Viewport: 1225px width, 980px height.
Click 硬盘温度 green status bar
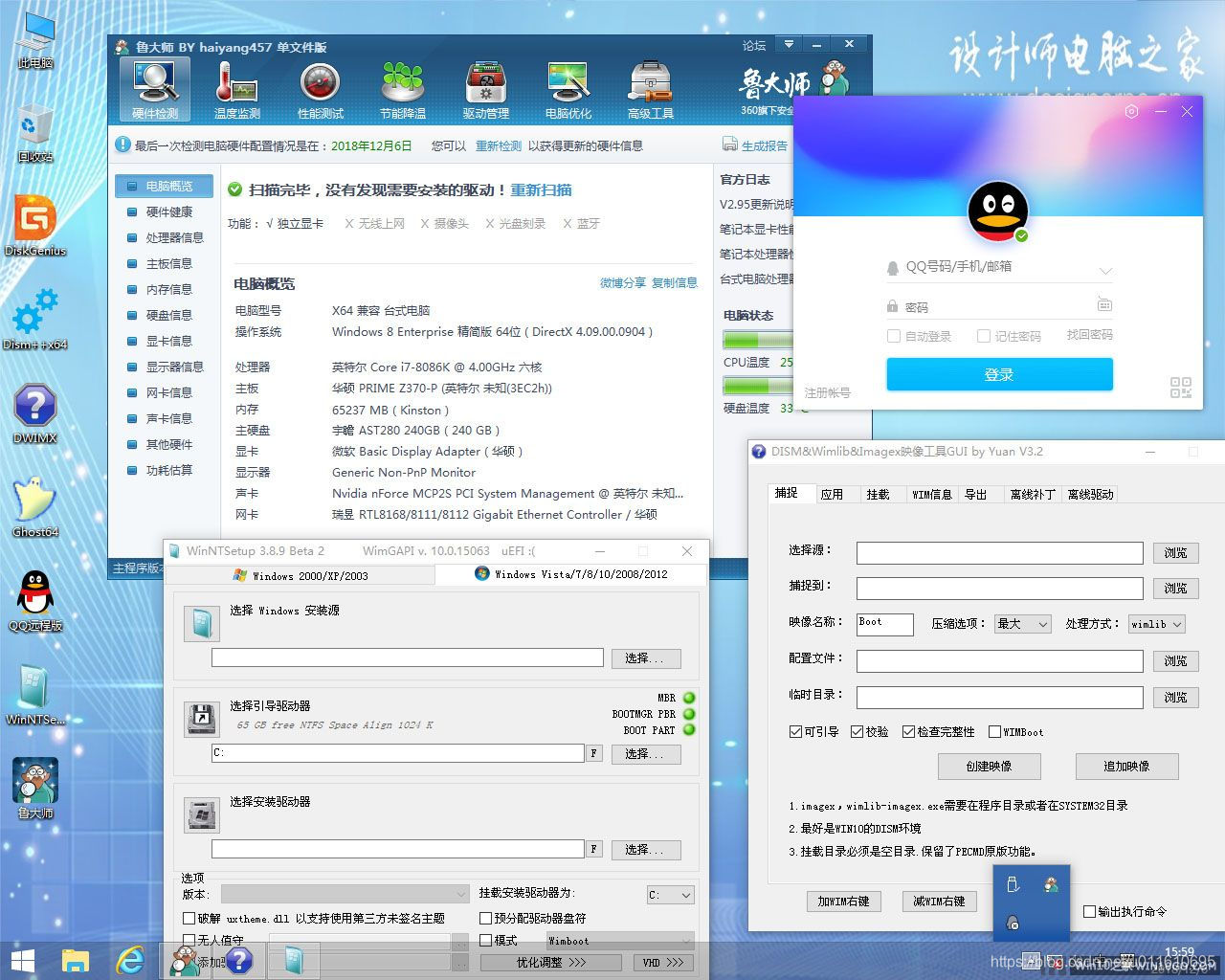[757, 386]
